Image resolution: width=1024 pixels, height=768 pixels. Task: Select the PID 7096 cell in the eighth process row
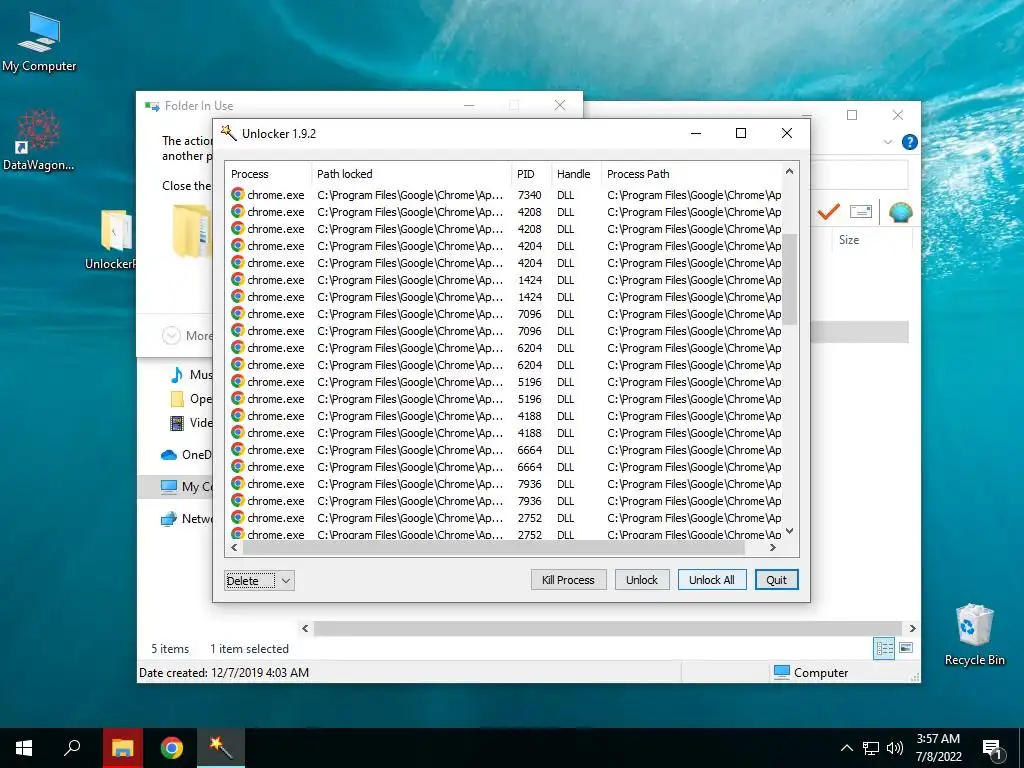click(530, 313)
